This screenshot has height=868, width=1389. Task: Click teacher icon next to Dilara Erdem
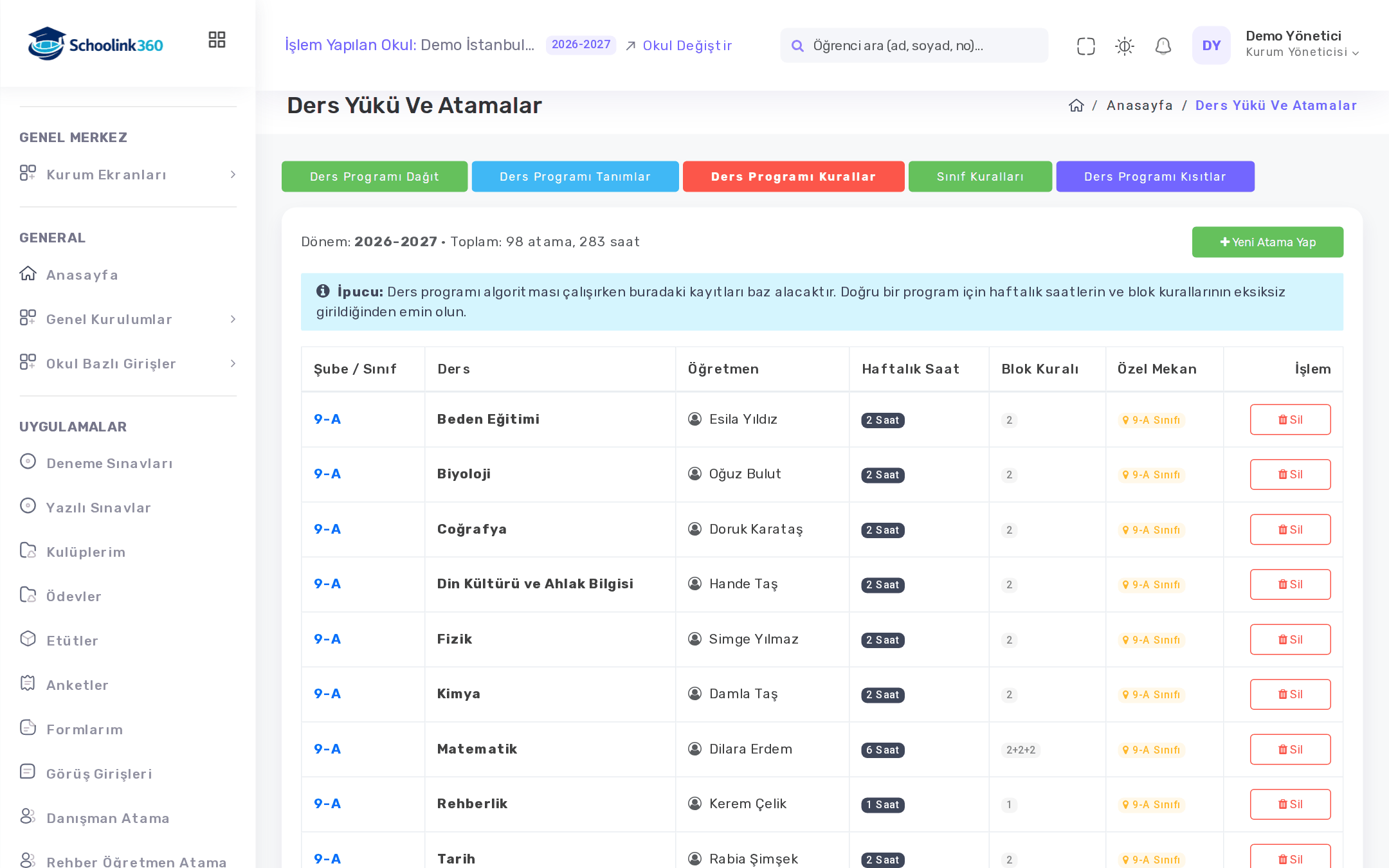tap(694, 749)
